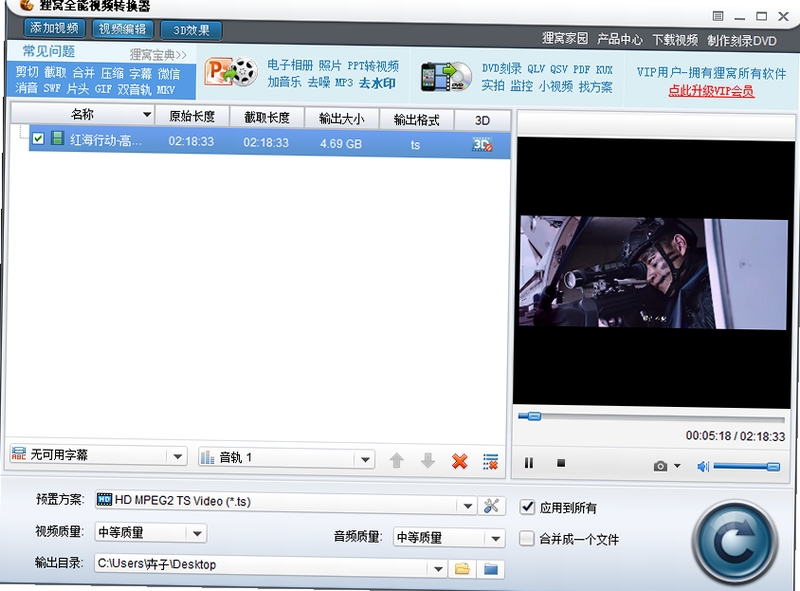The height and width of the screenshot is (591, 800).
Task: Click the film icon of the 红海行动 row
Action: tap(57, 138)
